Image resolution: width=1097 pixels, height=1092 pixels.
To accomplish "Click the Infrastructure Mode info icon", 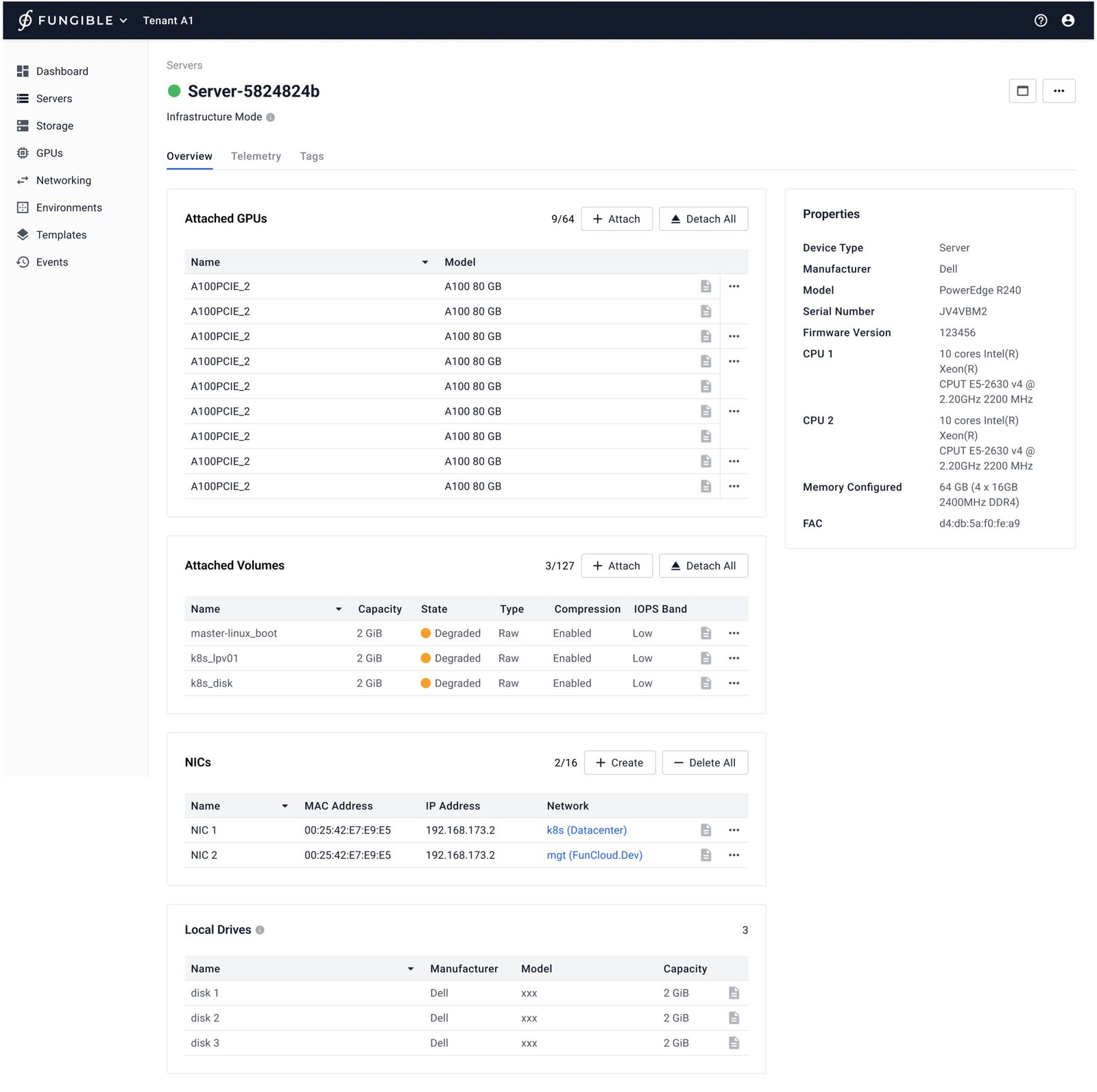I will (271, 117).
